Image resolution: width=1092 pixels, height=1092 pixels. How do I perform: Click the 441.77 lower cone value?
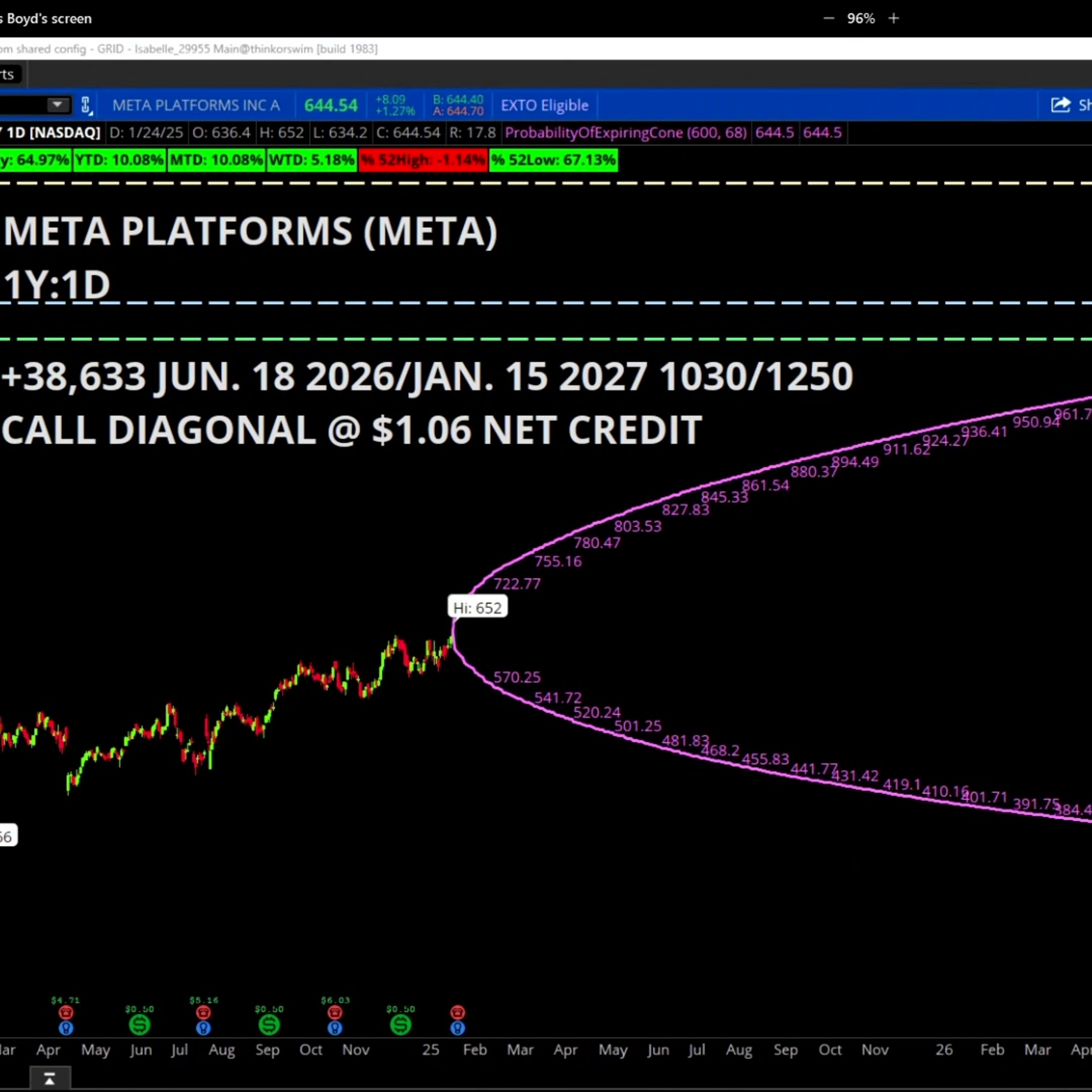814,769
